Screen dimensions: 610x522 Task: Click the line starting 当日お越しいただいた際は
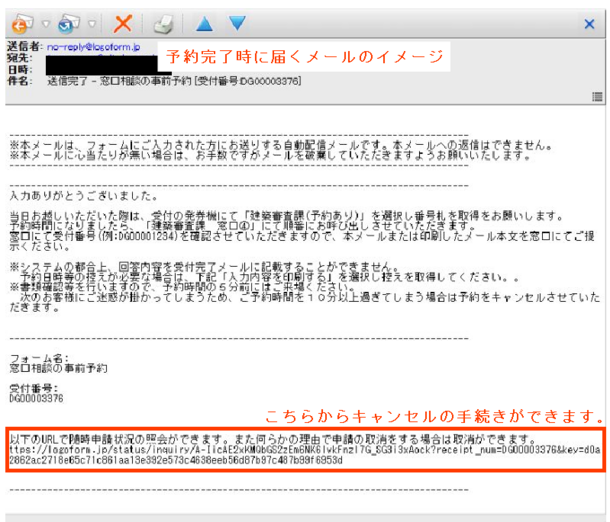(x=286, y=215)
